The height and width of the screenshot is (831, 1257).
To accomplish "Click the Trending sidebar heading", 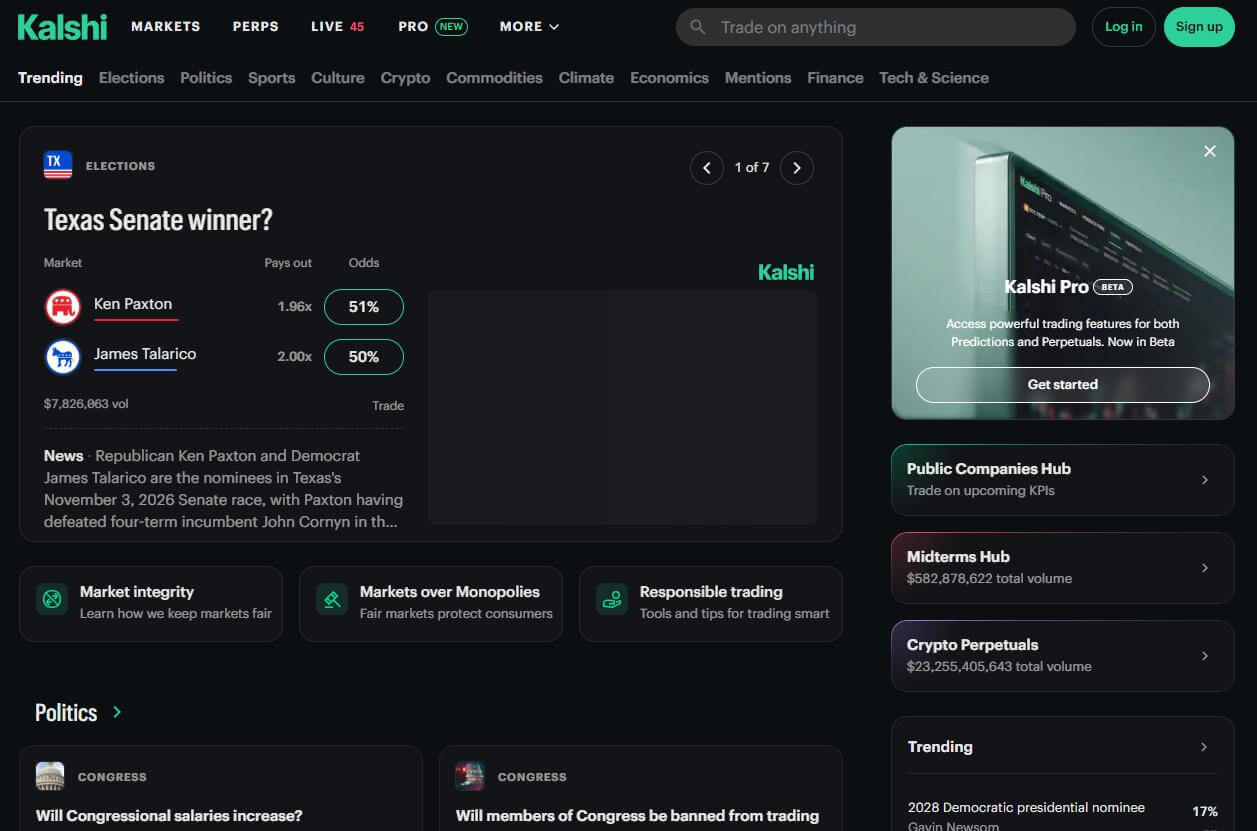I will [940, 747].
